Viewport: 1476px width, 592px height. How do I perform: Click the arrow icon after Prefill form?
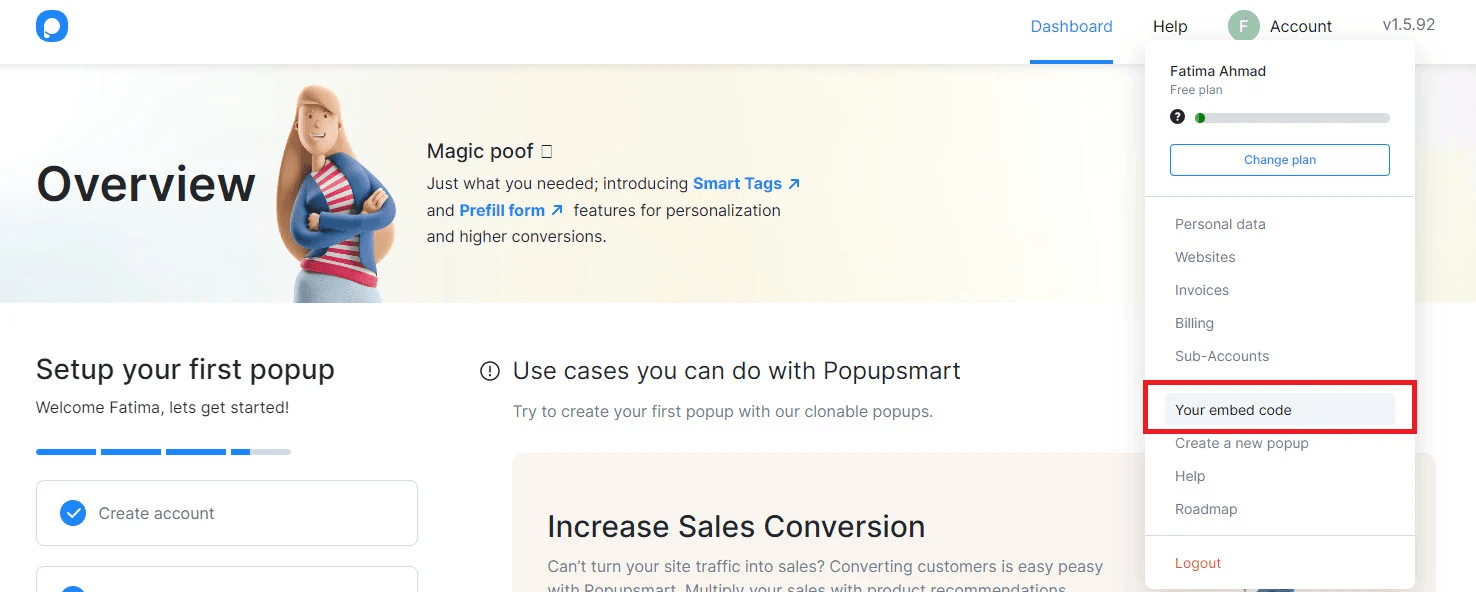tap(557, 211)
